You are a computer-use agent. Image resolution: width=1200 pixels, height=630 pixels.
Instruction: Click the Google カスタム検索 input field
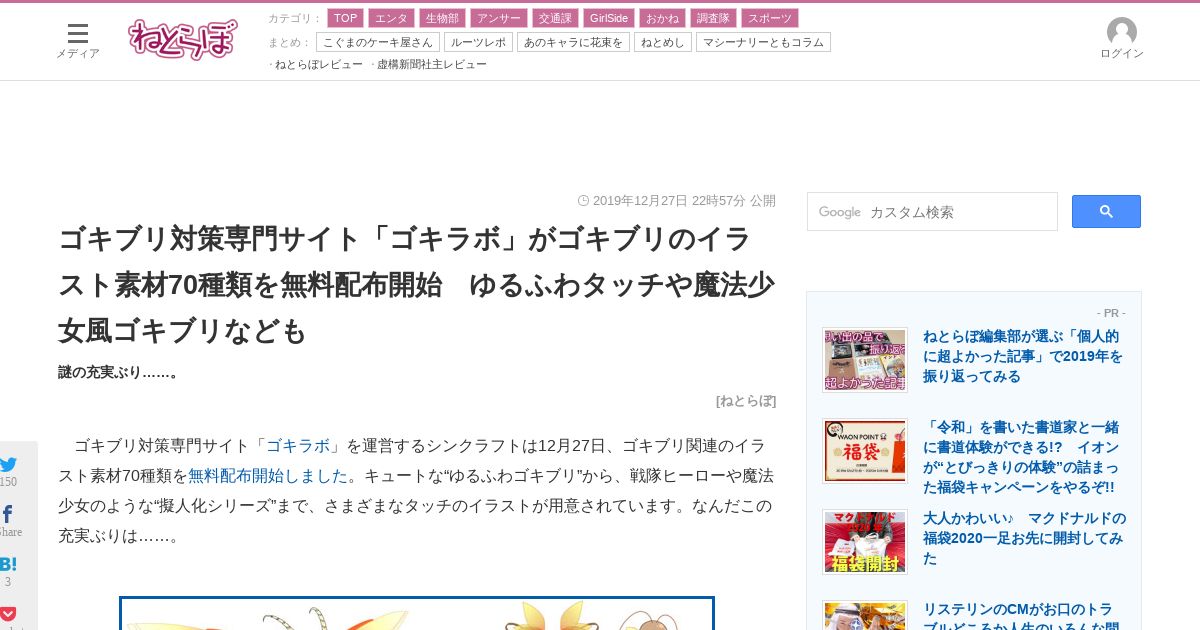932,211
